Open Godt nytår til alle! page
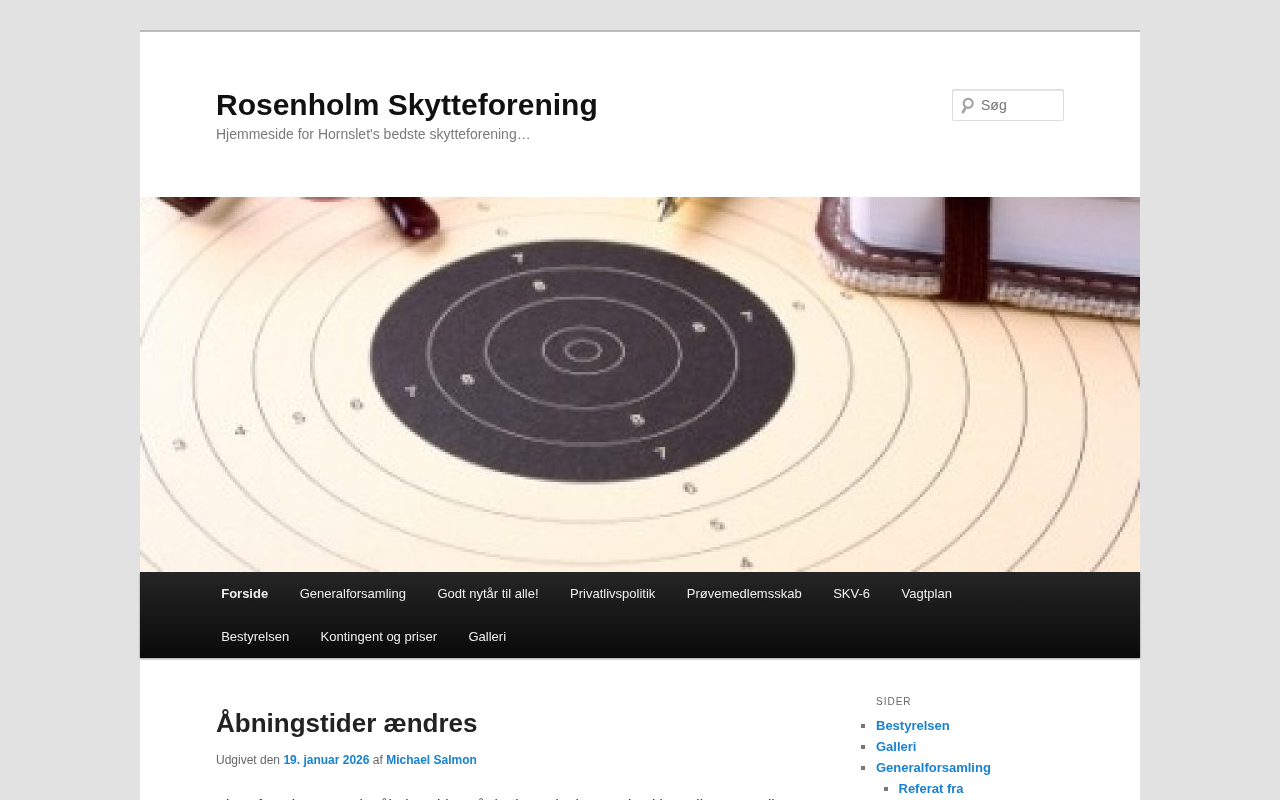 coord(488,594)
